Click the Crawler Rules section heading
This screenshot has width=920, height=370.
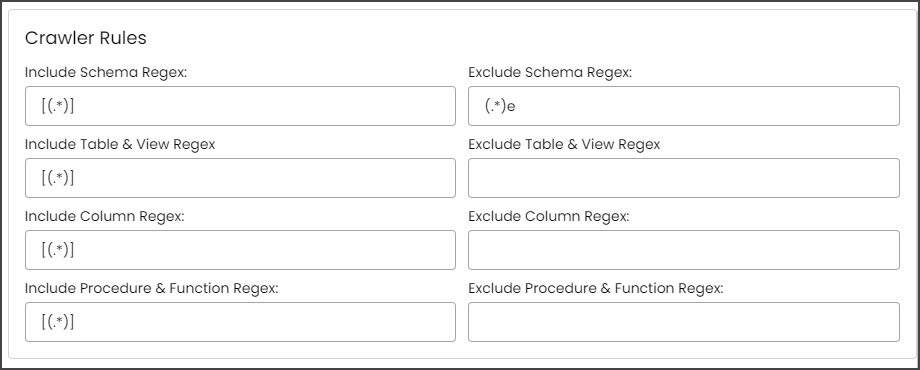(x=86, y=38)
